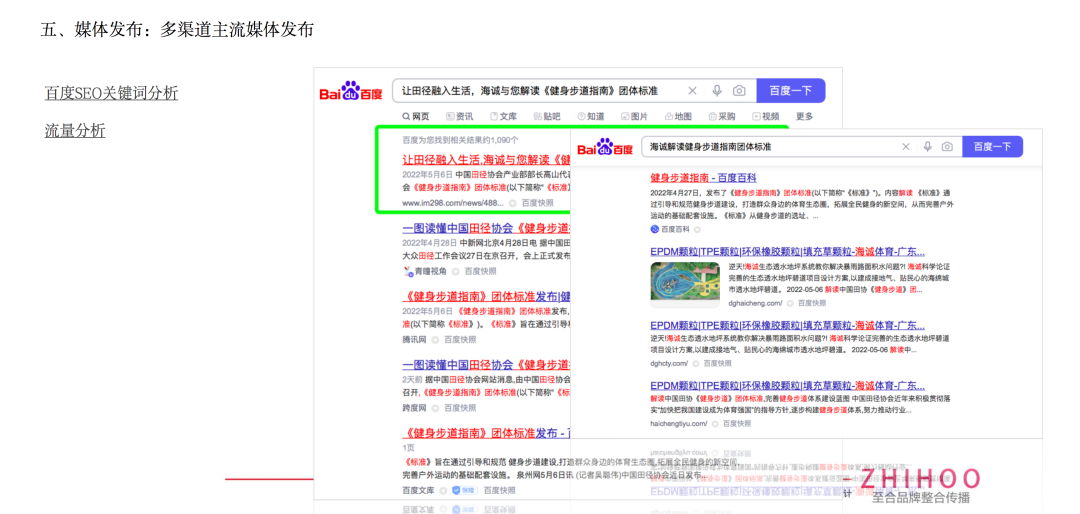Click the blue 保障 shield badge near 百度文库

[465, 491]
